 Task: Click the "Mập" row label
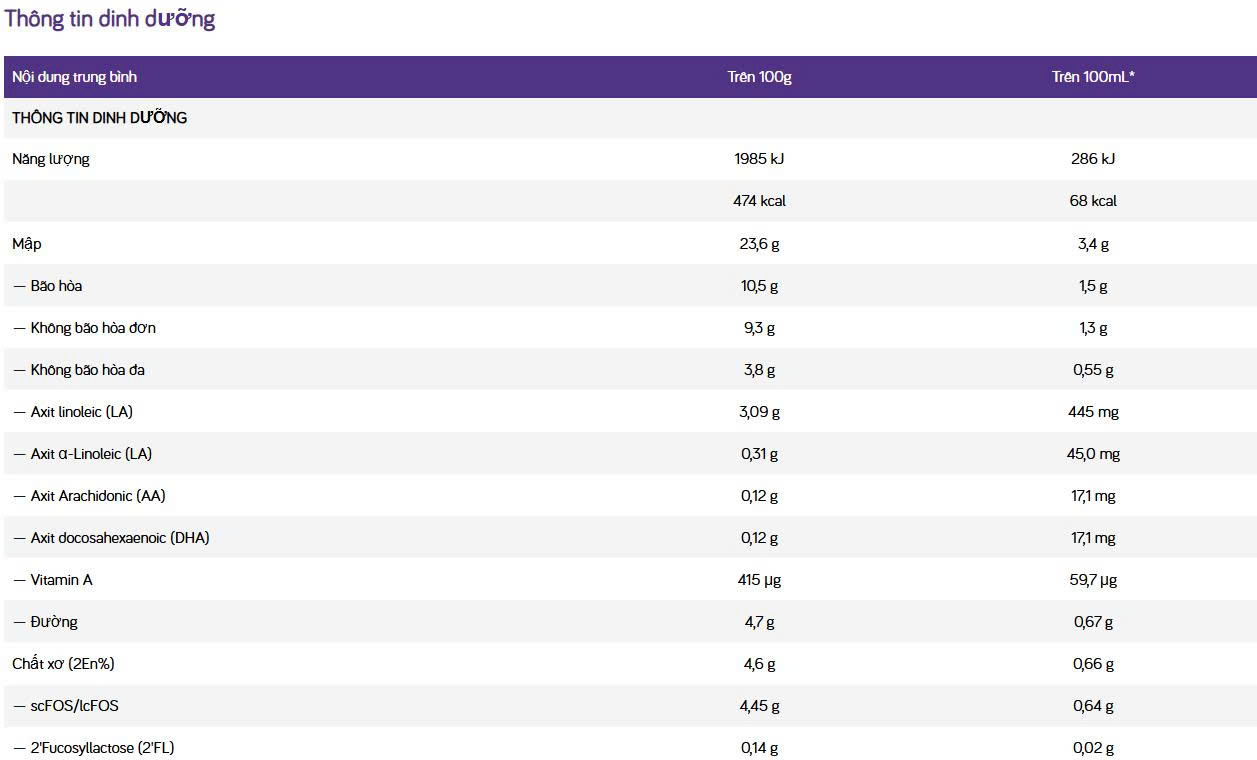pyautogui.click(x=27, y=244)
